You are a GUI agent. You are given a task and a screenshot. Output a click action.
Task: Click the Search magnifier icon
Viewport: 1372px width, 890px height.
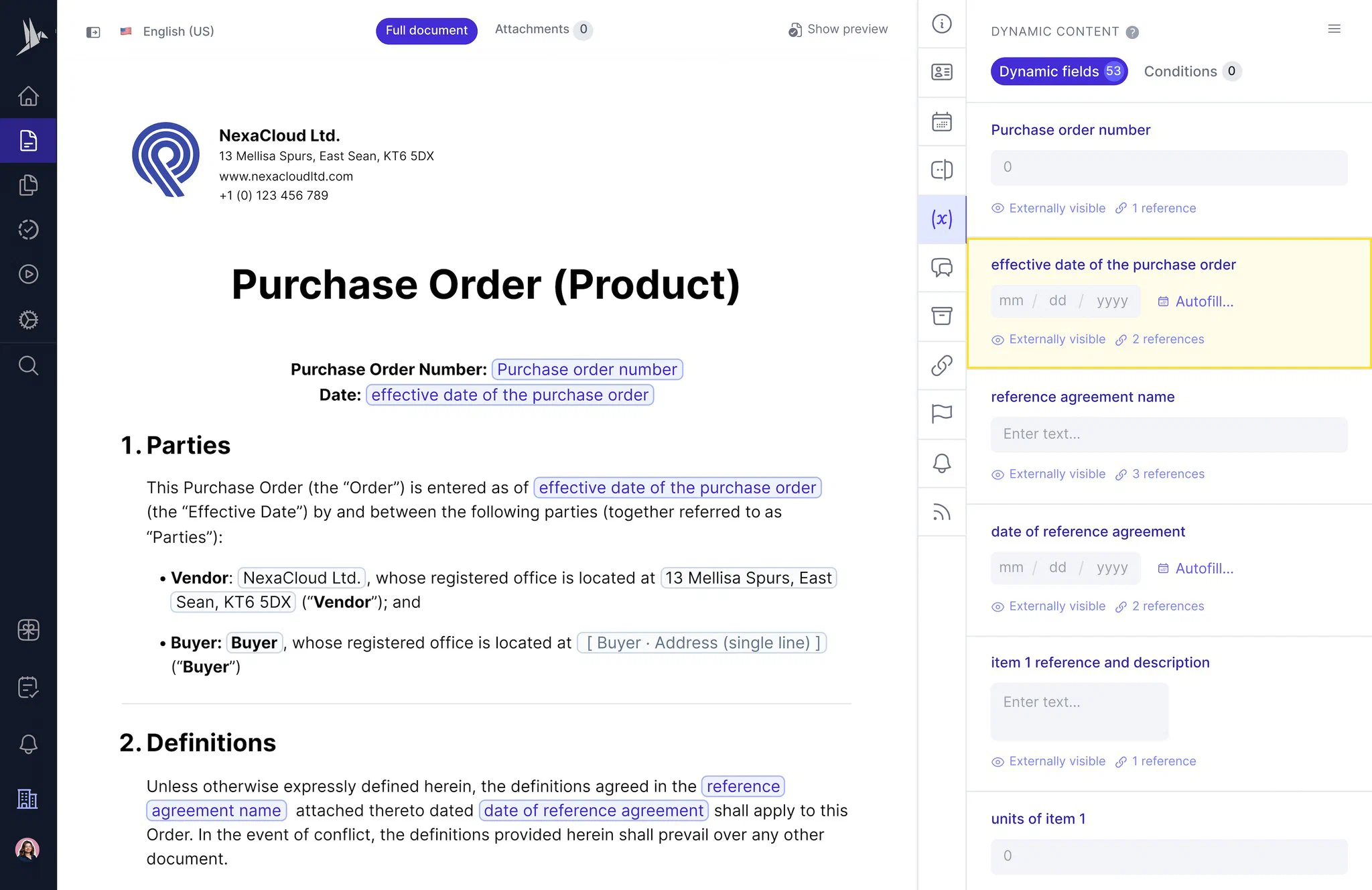click(x=28, y=365)
